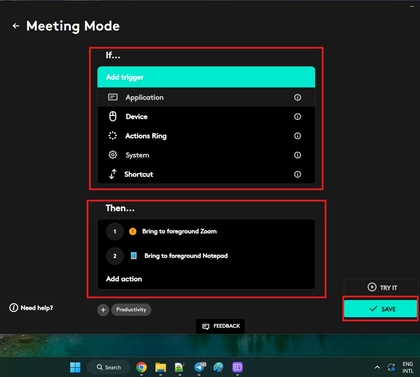Click the dotted Actions Ring icon
This screenshot has height=377, width=420.
(113, 136)
